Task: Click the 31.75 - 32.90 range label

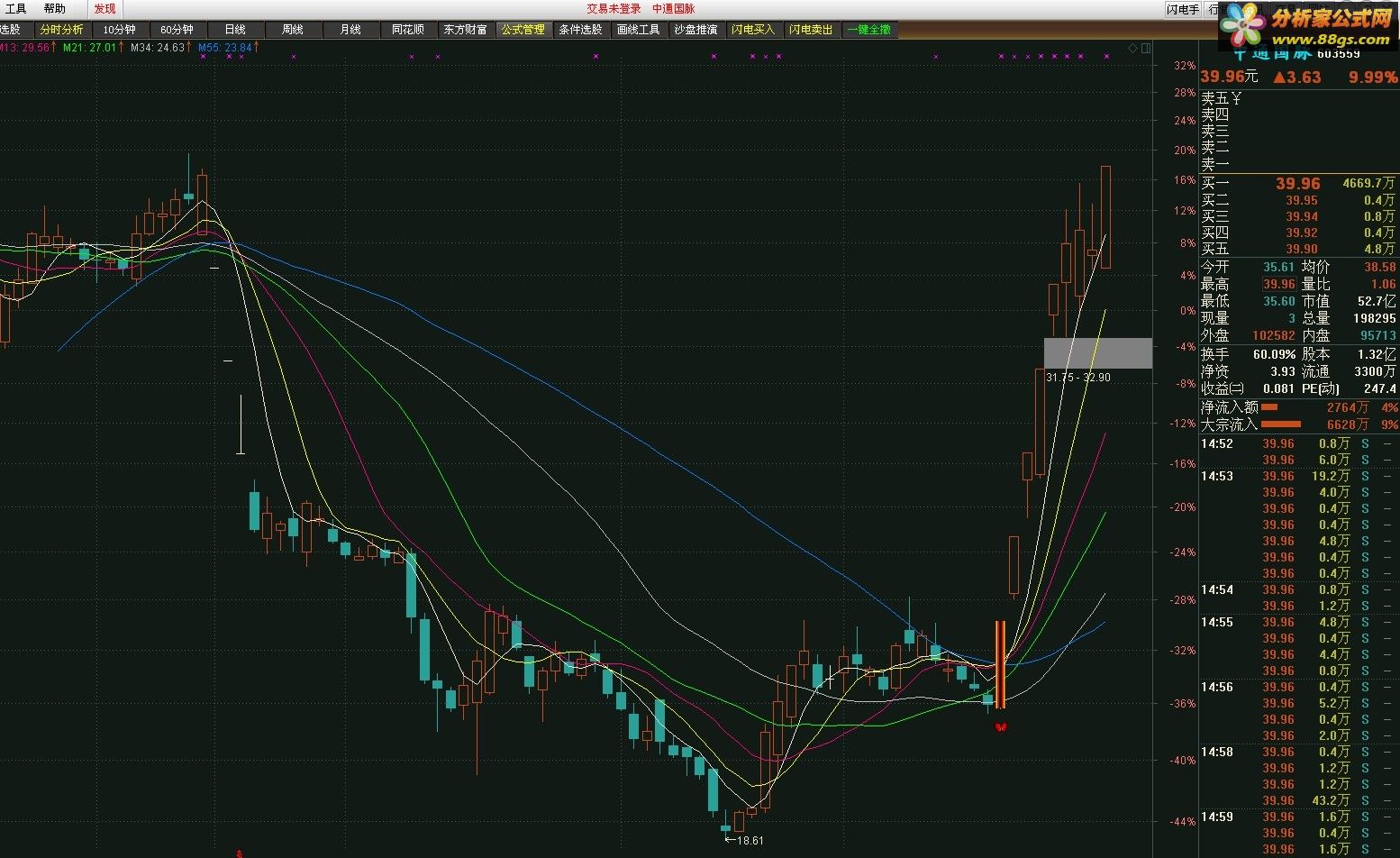Action: click(x=1077, y=378)
